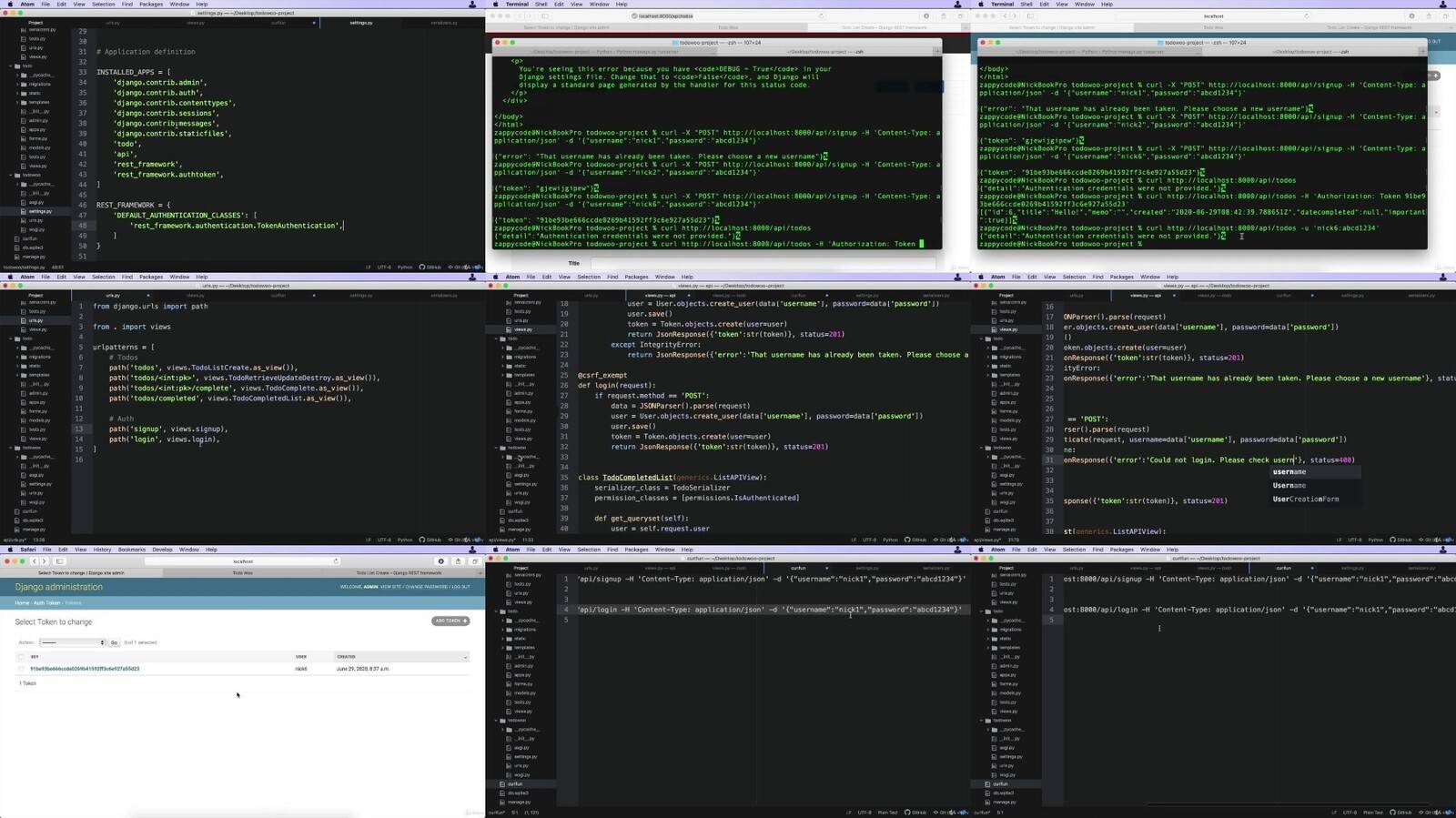
Task: Click the LOG OUT link in Django admin header
Action: [x=461, y=587]
